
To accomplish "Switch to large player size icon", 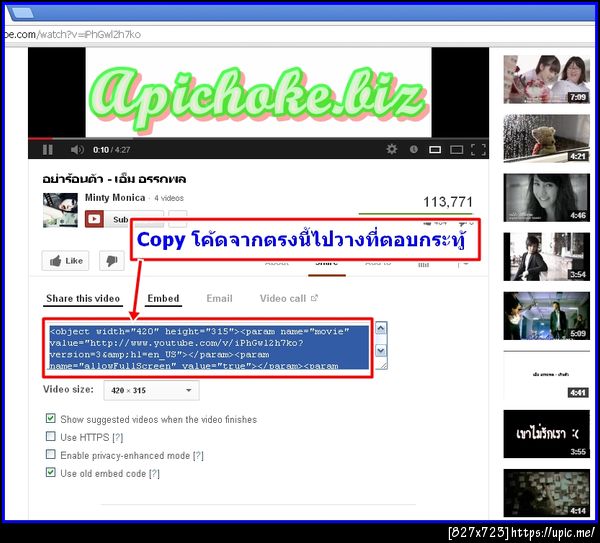I will pyautogui.click(x=457, y=150).
